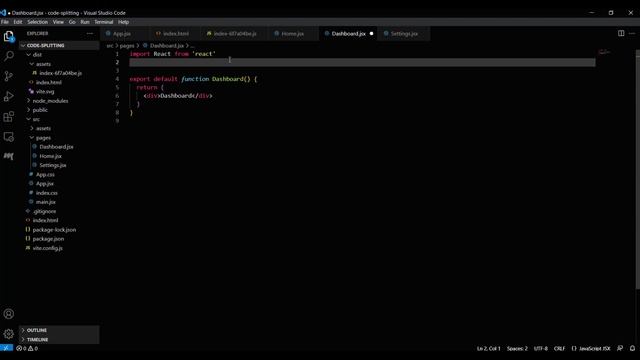Image resolution: width=640 pixels, height=360 pixels.
Task: Open package.json in the file tree
Action: 48,239
